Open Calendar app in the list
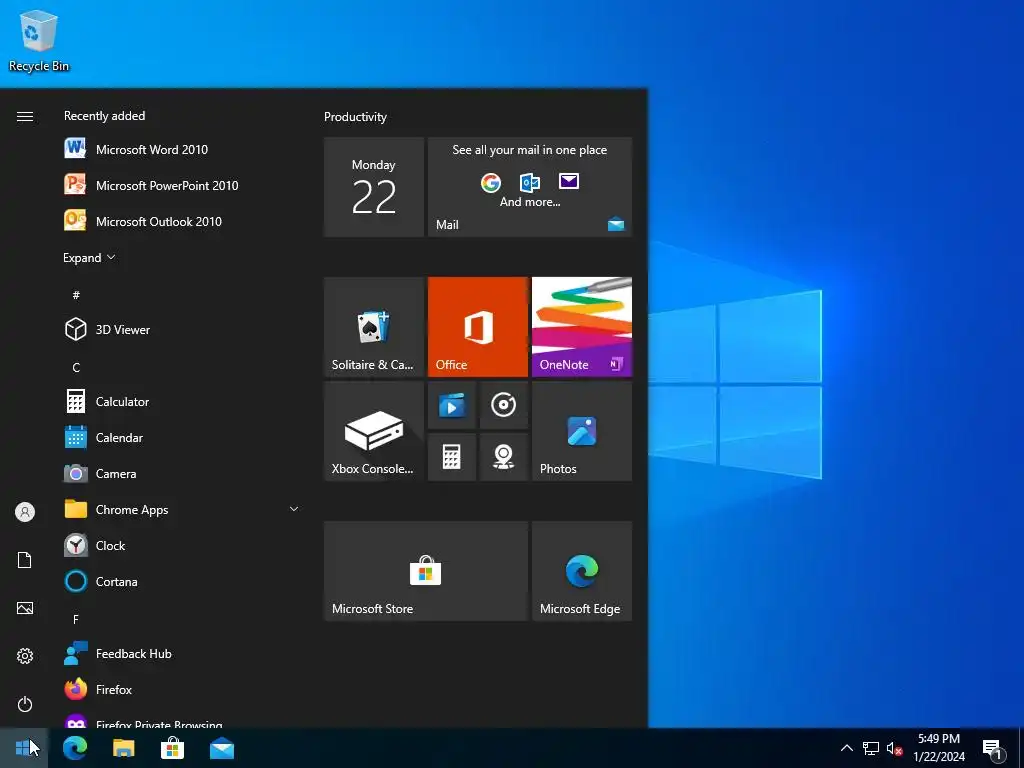The image size is (1024, 768). (x=183, y=438)
